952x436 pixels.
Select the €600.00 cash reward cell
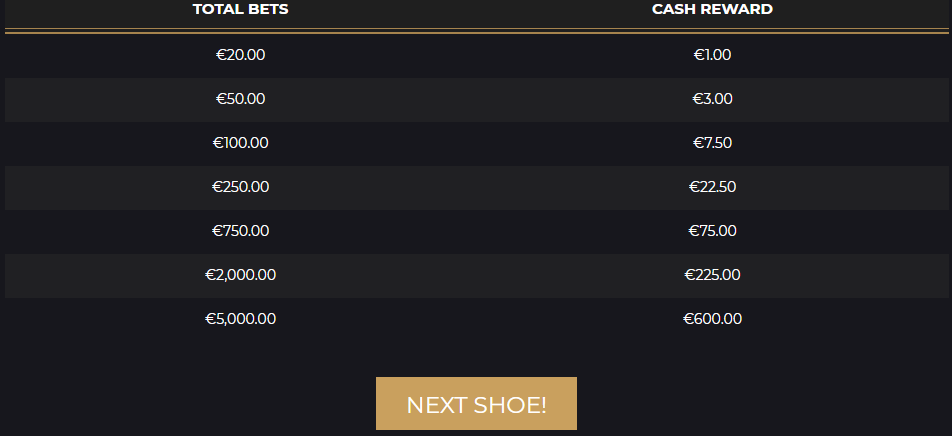712,319
